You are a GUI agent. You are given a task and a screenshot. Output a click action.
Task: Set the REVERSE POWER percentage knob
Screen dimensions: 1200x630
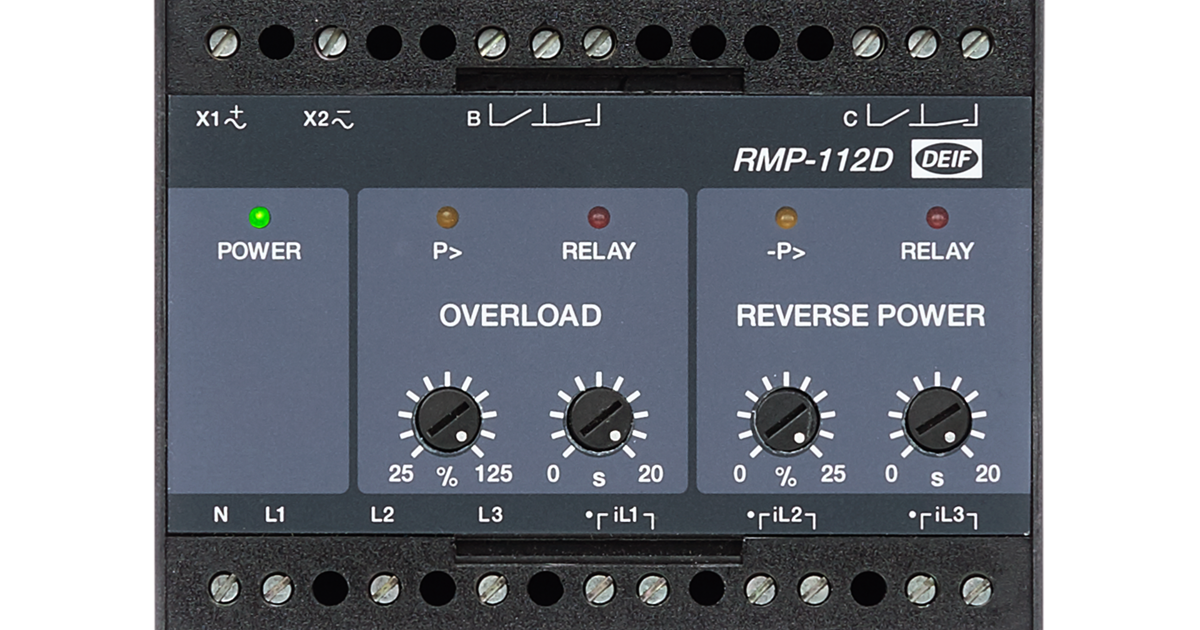786,419
